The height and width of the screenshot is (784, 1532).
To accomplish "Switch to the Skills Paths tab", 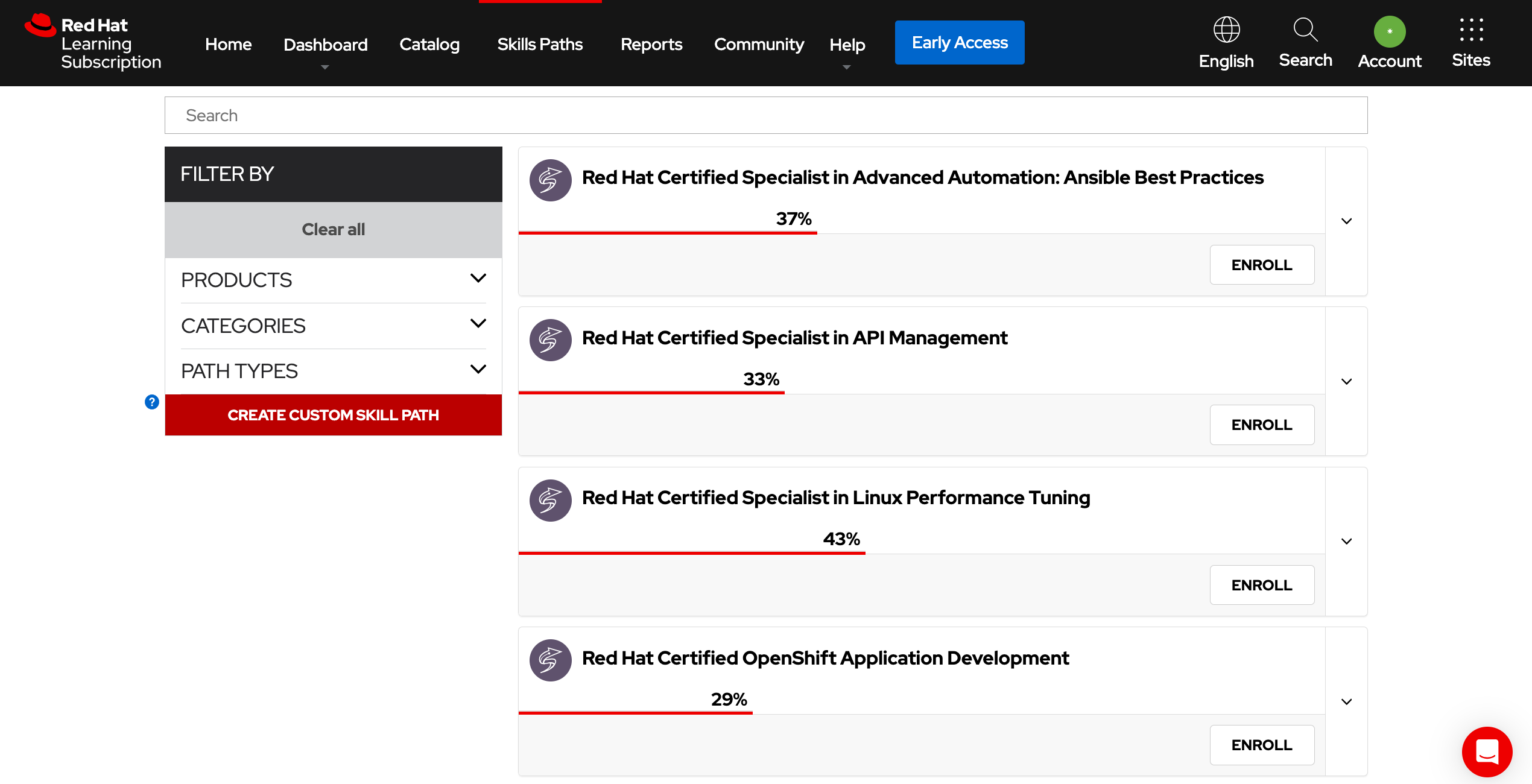I will coord(540,43).
